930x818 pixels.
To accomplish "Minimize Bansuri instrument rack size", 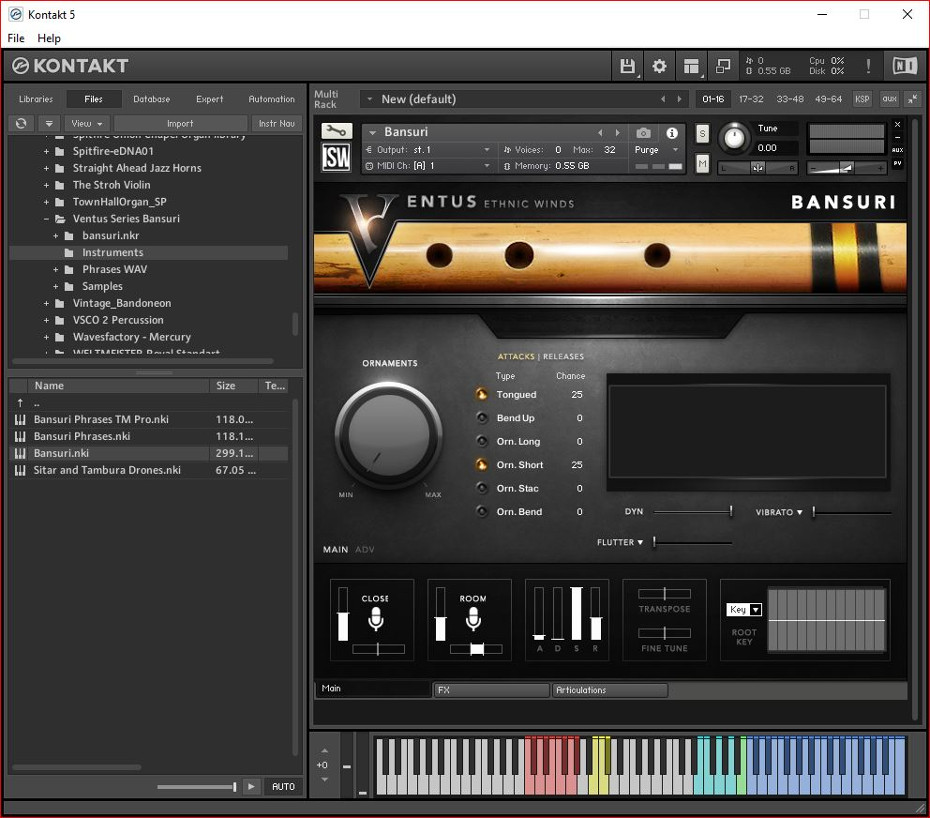I will pyautogui.click(x=897, y=138).
